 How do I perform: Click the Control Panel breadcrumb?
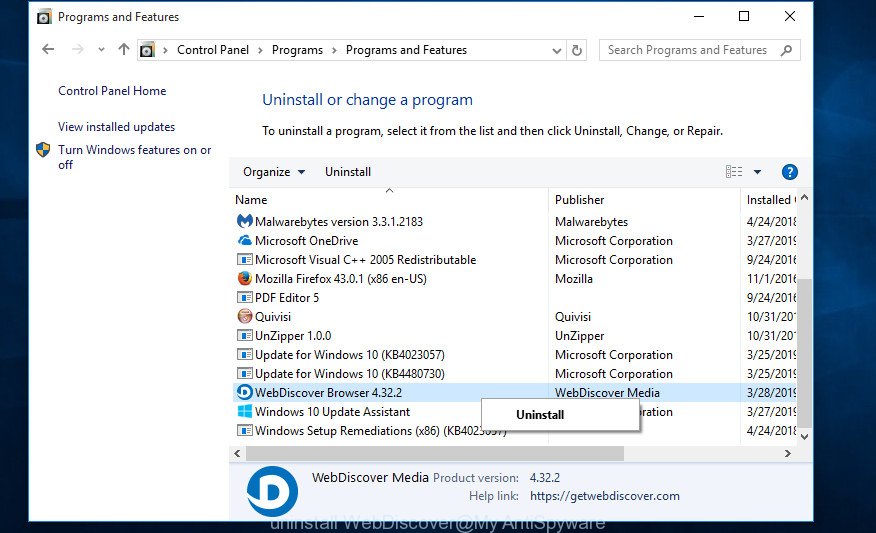[213, 50]
